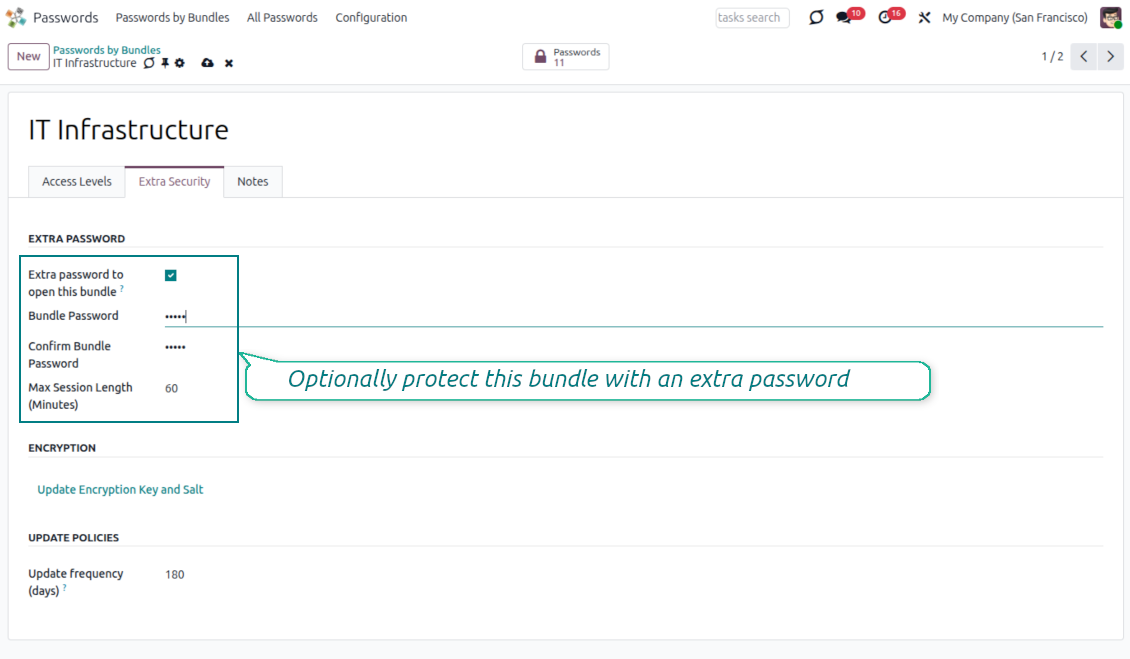Click the debug tools wrench icon
Viewport: 1130px width, 659px height.
pyautogui.click(x=924, y=18)
